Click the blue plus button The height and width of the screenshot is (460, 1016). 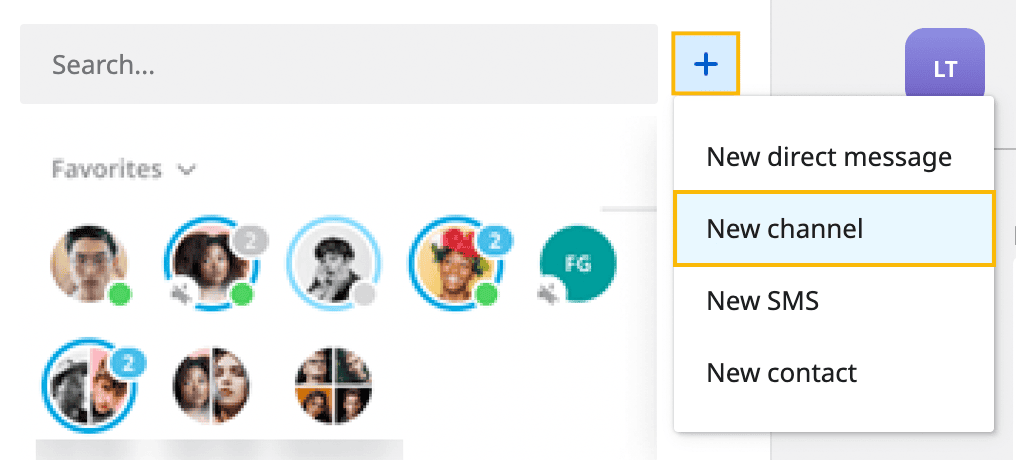click(706, 64)
